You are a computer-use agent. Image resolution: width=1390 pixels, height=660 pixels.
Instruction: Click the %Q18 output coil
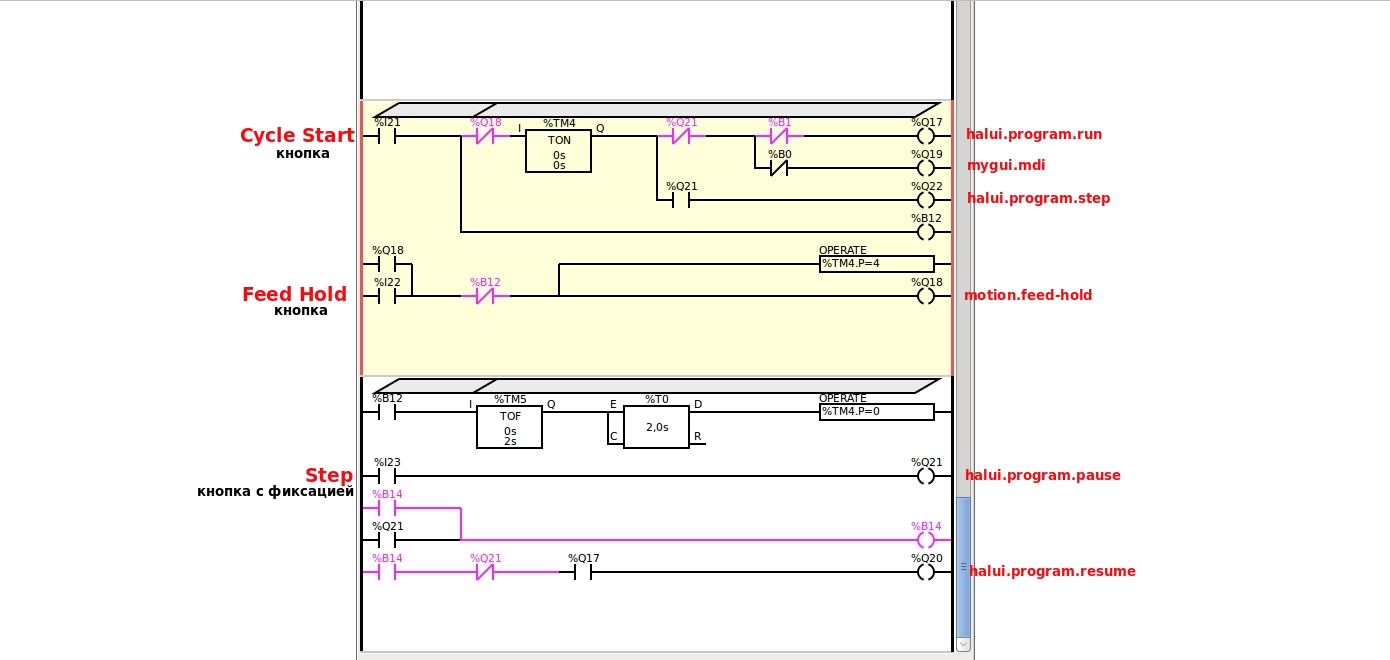pos(926,296)
